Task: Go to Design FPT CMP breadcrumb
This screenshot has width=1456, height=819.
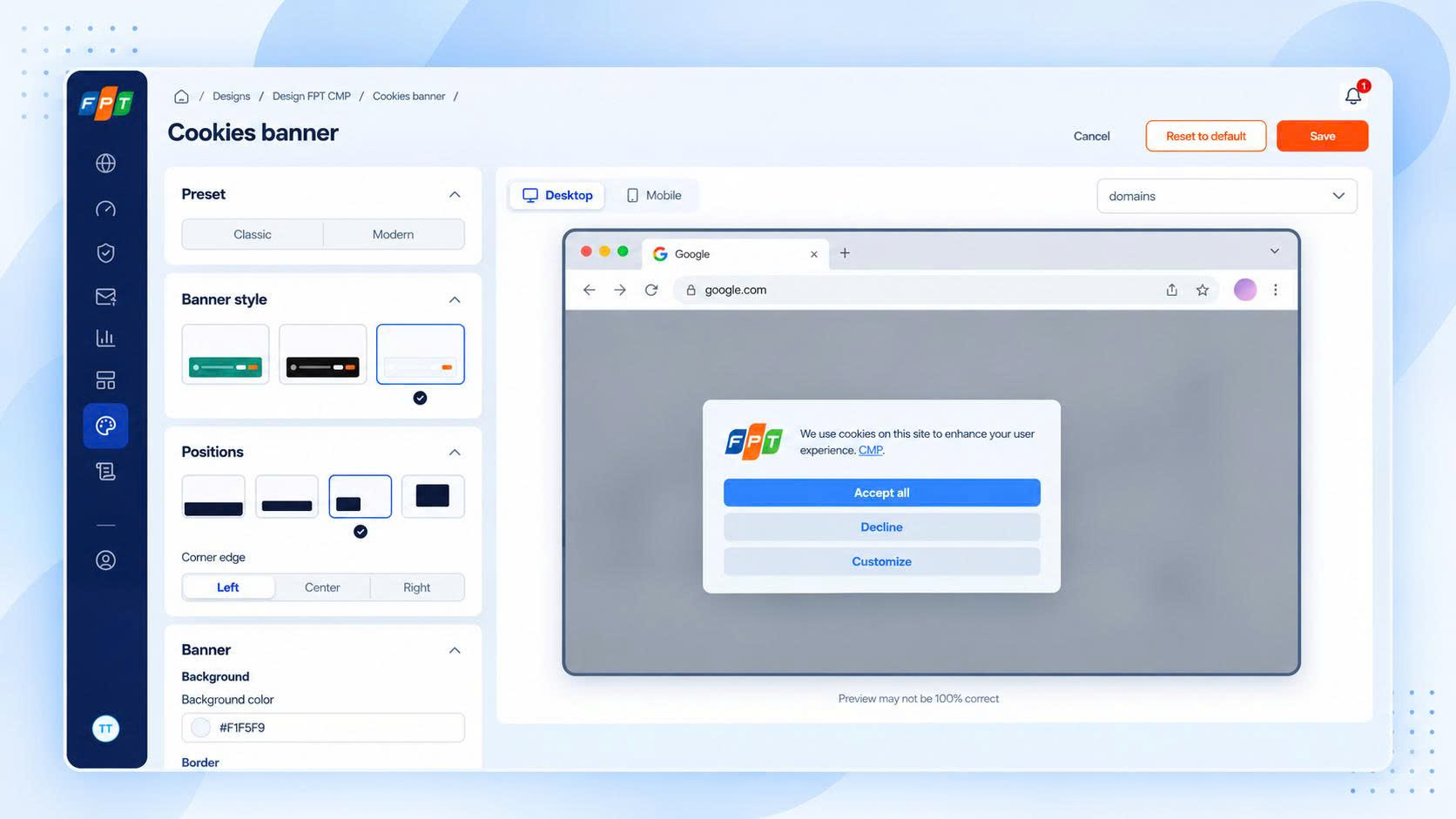Action: click(x=312, y=96)
